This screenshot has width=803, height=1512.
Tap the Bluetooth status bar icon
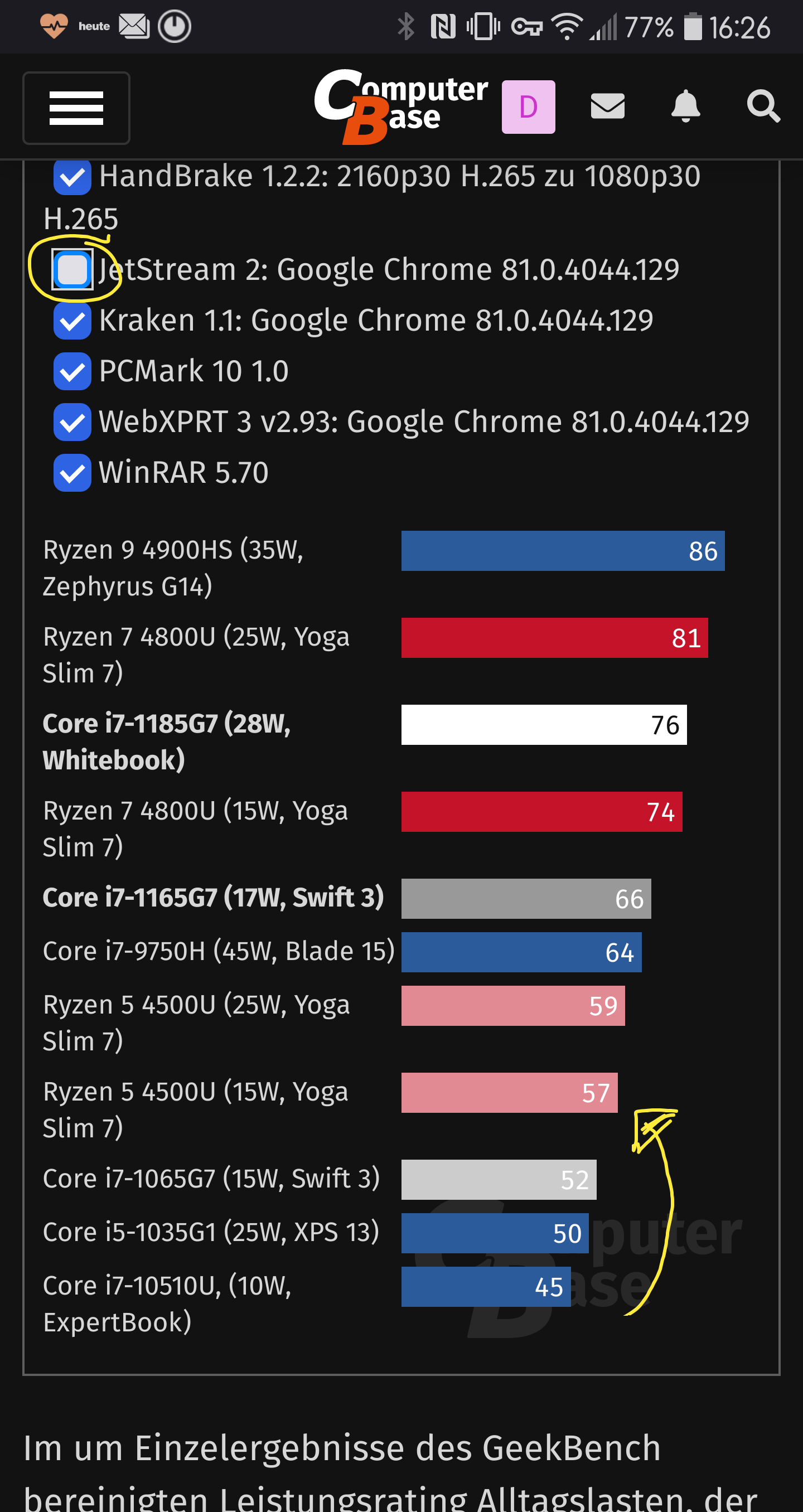coord(405,27)
